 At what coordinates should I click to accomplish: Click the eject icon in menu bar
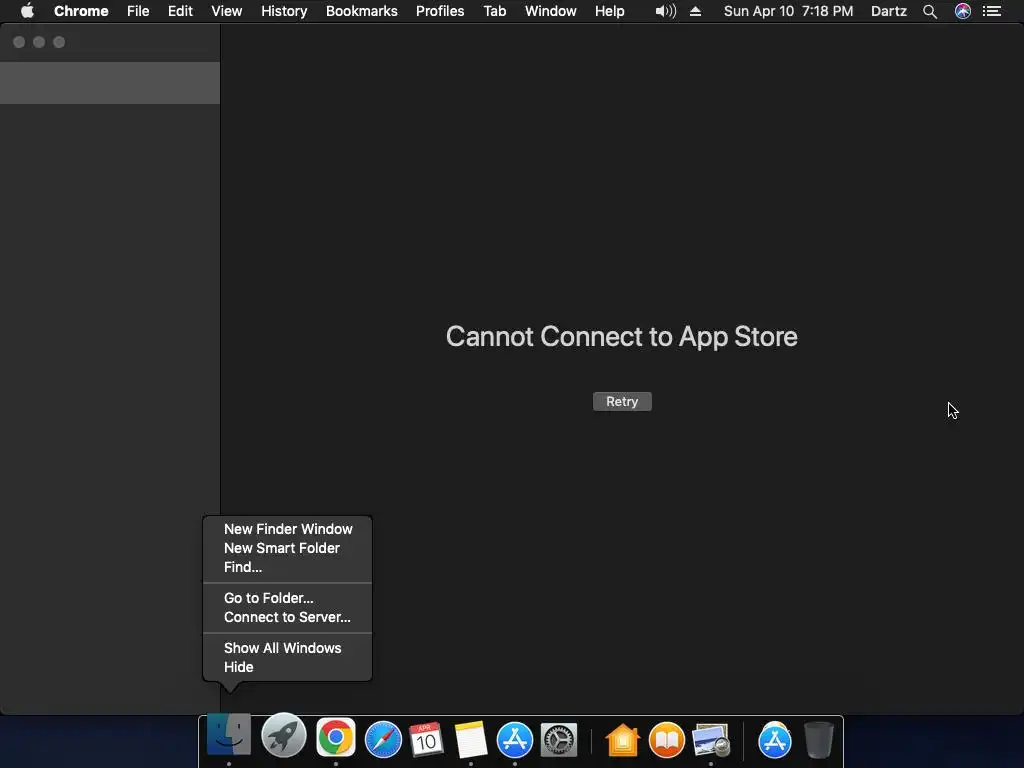pyautogui.click(x=696, y=11)
